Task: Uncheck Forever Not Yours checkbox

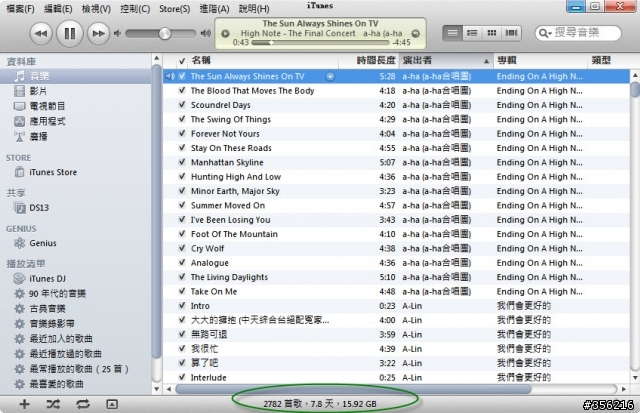Action: click(182, 133)
